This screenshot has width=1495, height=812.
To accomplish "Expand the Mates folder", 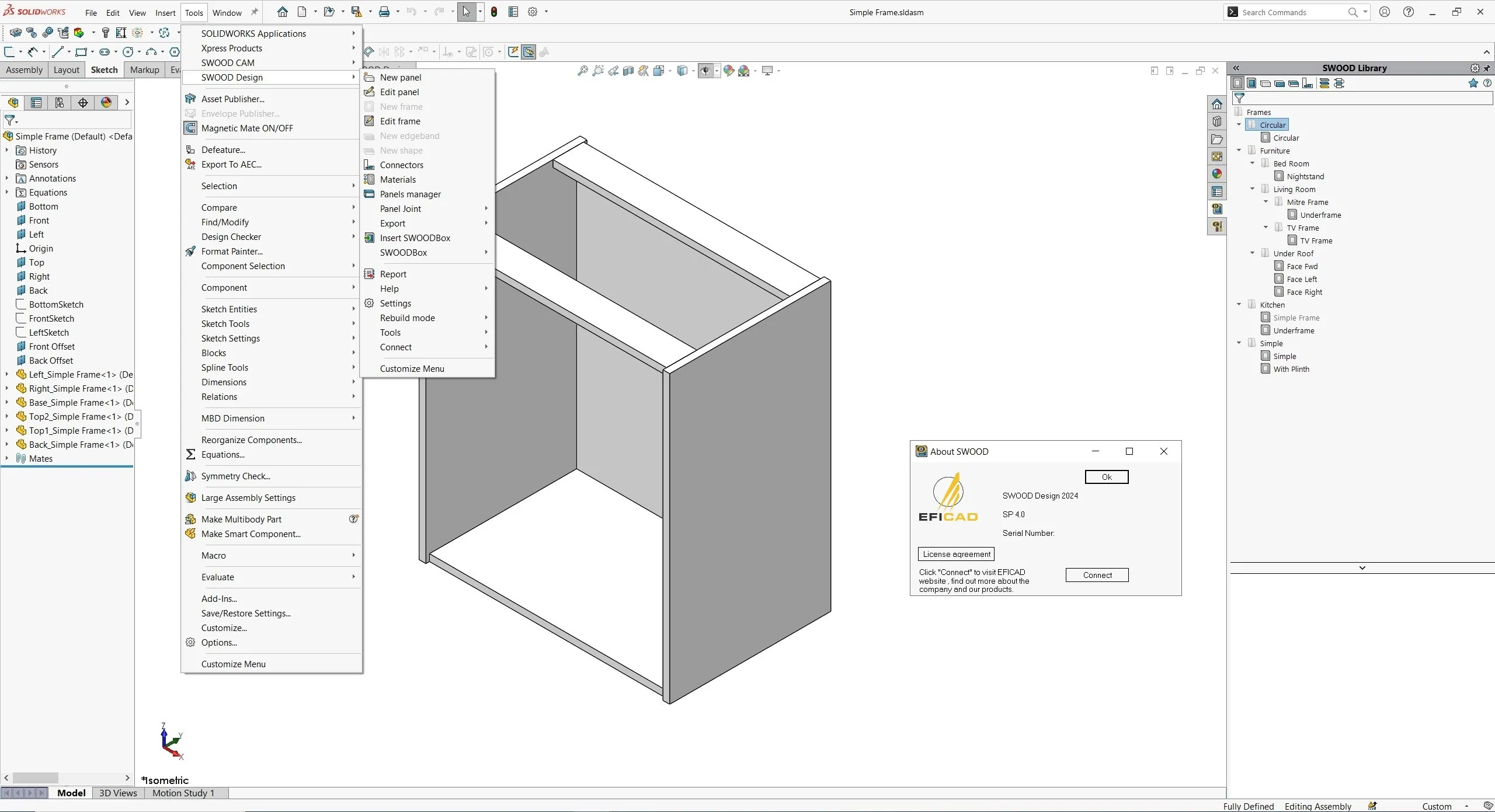I will tap(7, 458).
